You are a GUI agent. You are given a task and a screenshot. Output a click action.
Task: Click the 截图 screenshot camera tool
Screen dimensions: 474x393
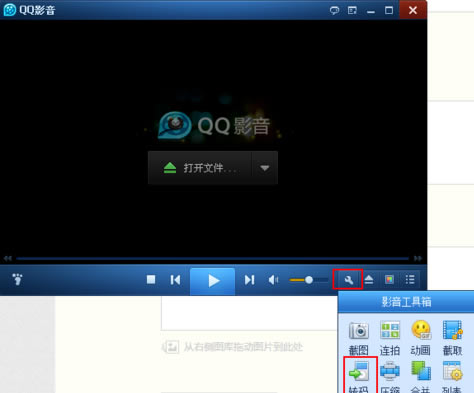359,338
